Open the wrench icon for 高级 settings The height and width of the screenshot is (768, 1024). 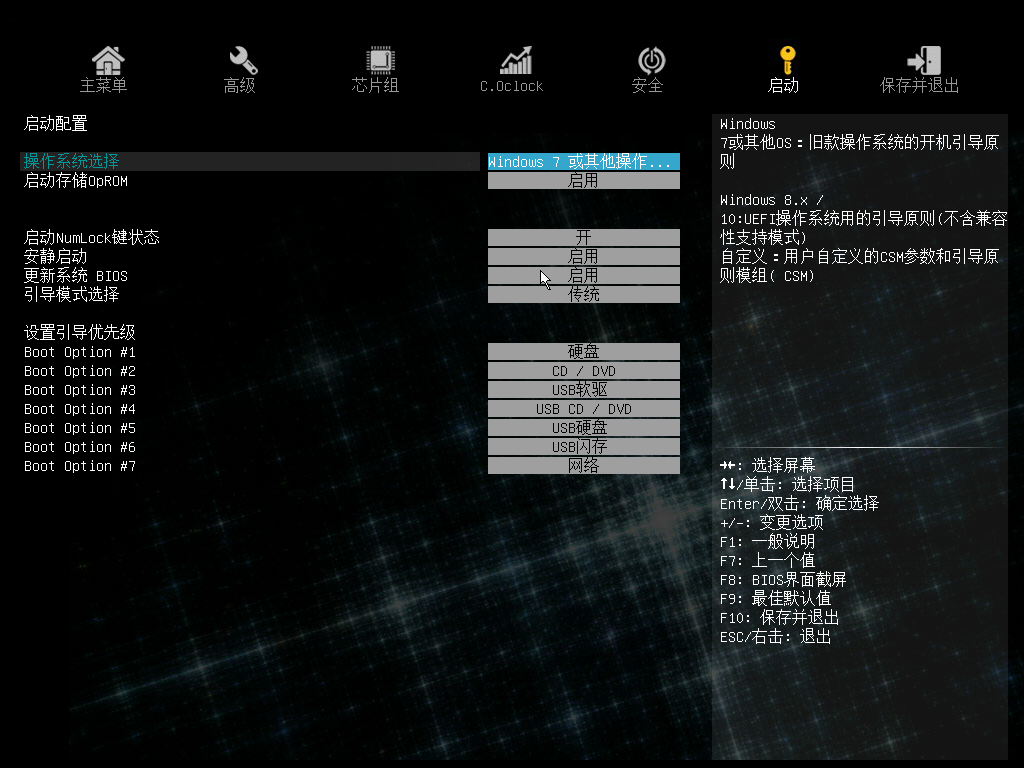pos(242,60)
